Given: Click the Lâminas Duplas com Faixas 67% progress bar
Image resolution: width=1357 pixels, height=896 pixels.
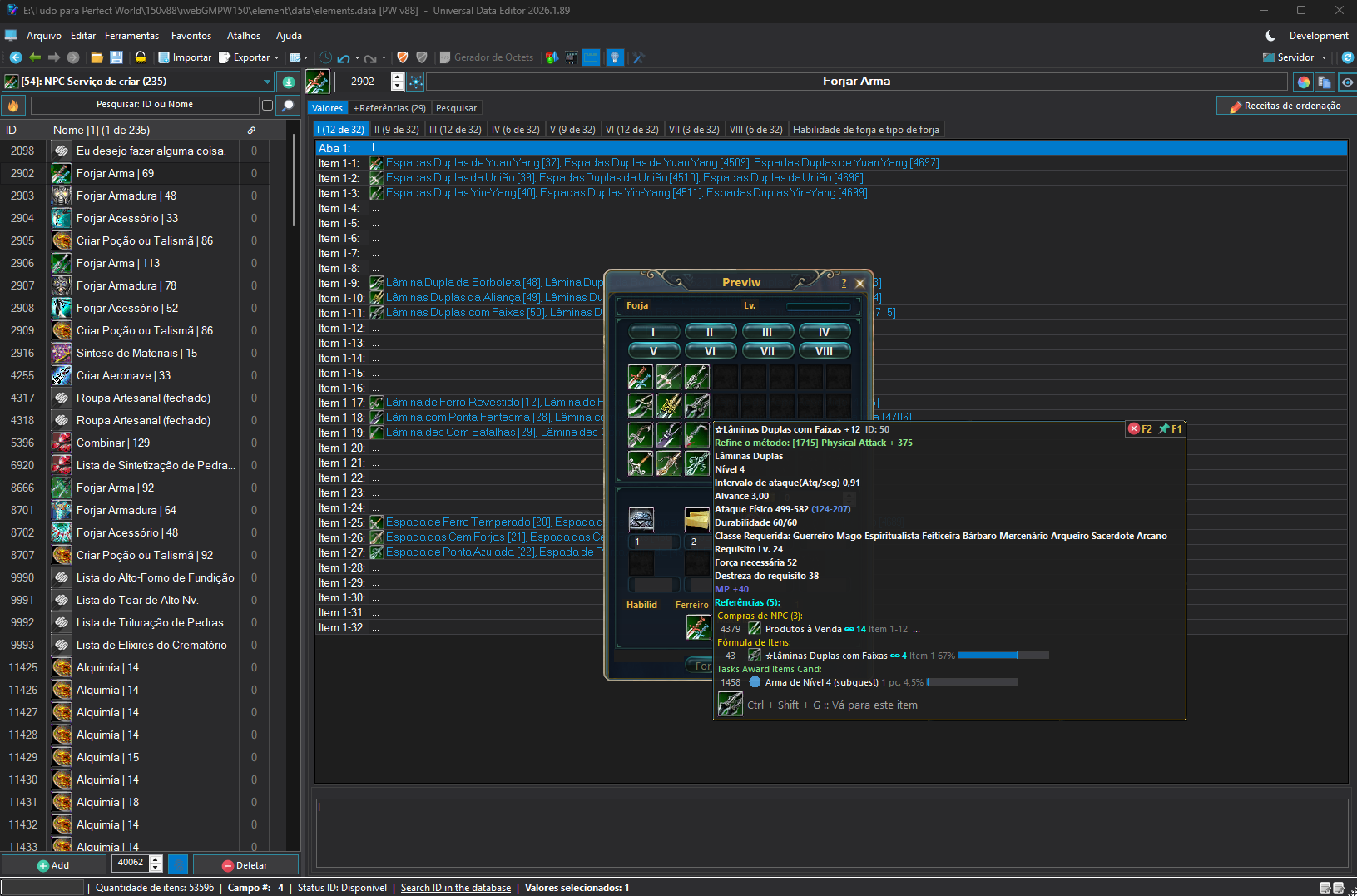Looking at the screenshot, I should pos(1003,656).
